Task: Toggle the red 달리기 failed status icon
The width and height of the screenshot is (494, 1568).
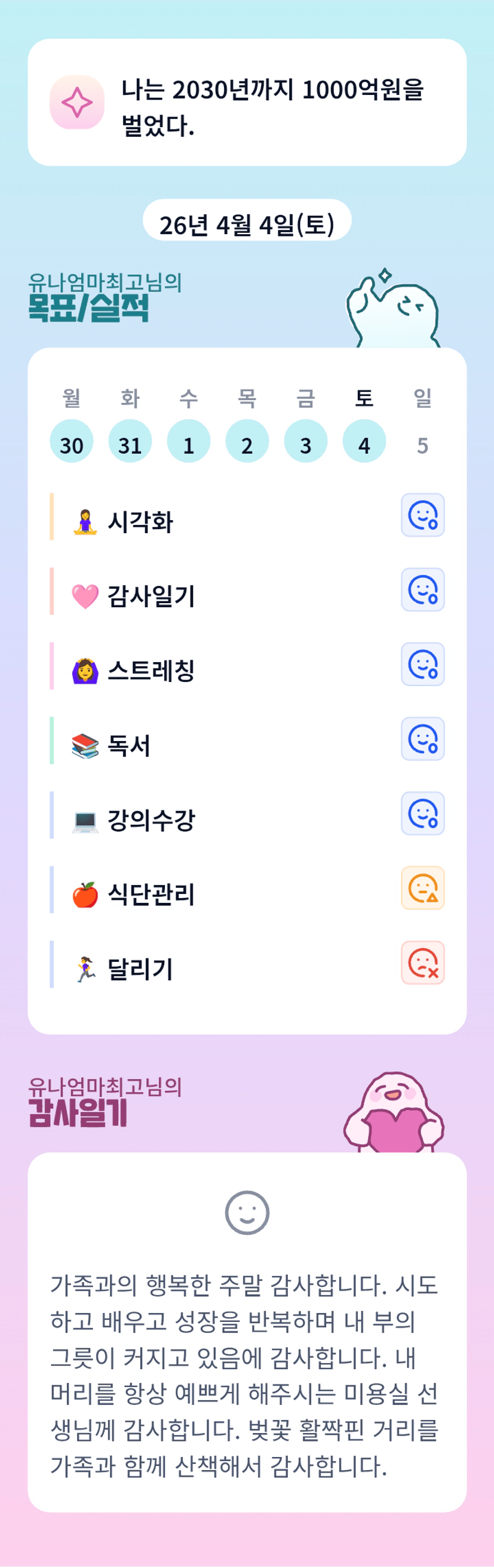Action: coord(422,963)
